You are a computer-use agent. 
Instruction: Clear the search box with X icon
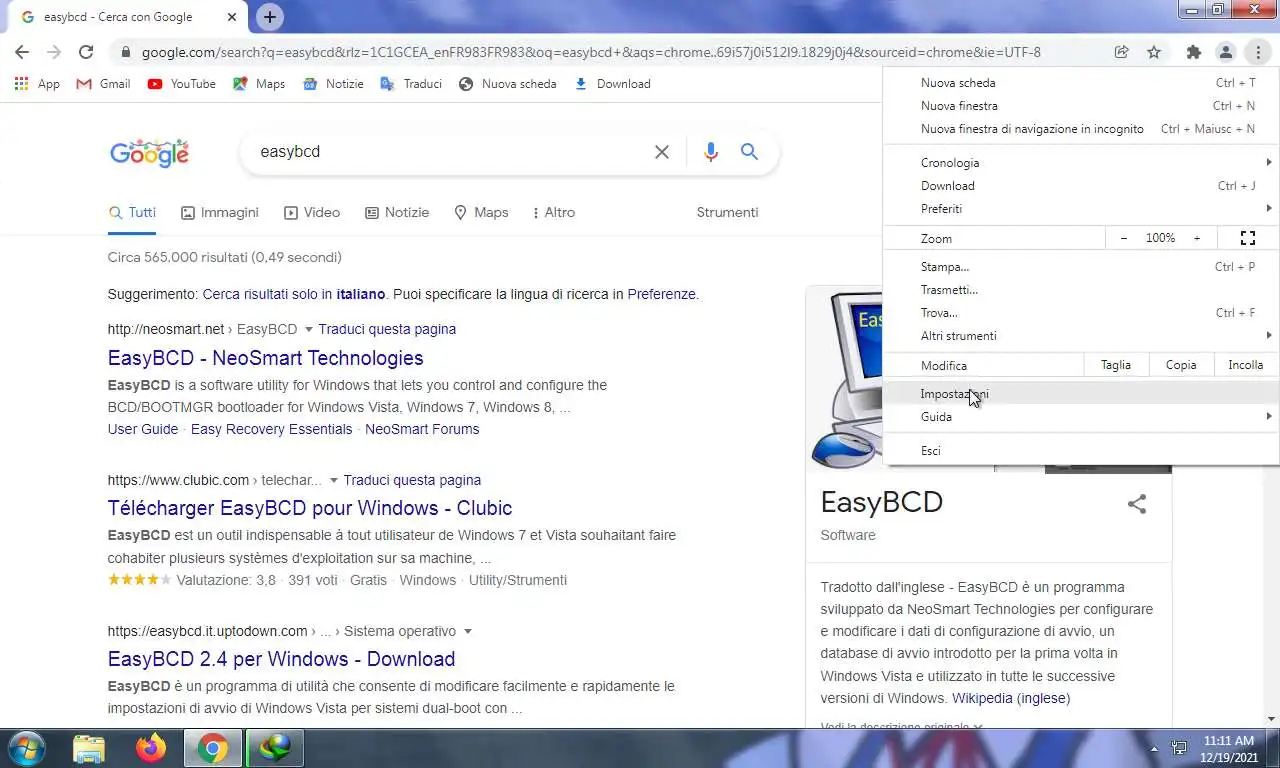click(x=662, y=152)
